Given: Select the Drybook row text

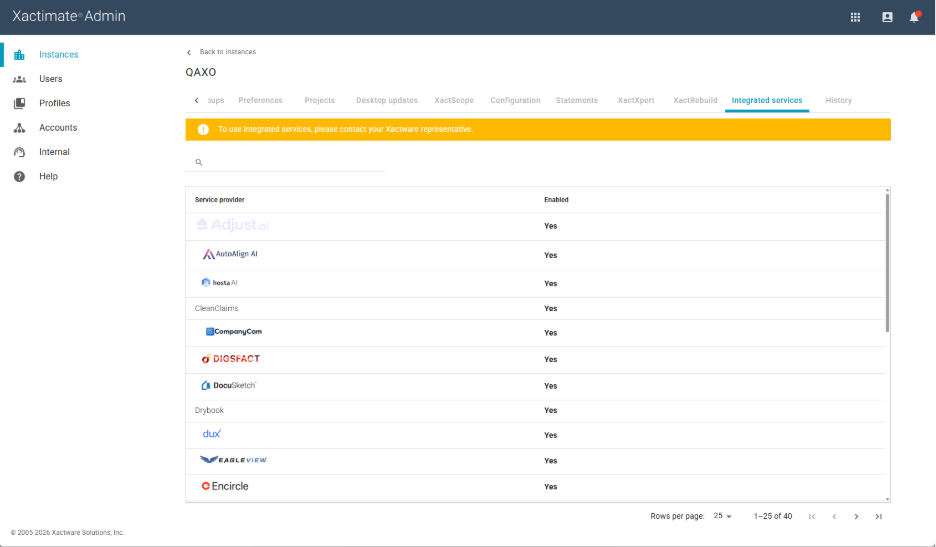Looking at the screenshot, I should [209, 410].
